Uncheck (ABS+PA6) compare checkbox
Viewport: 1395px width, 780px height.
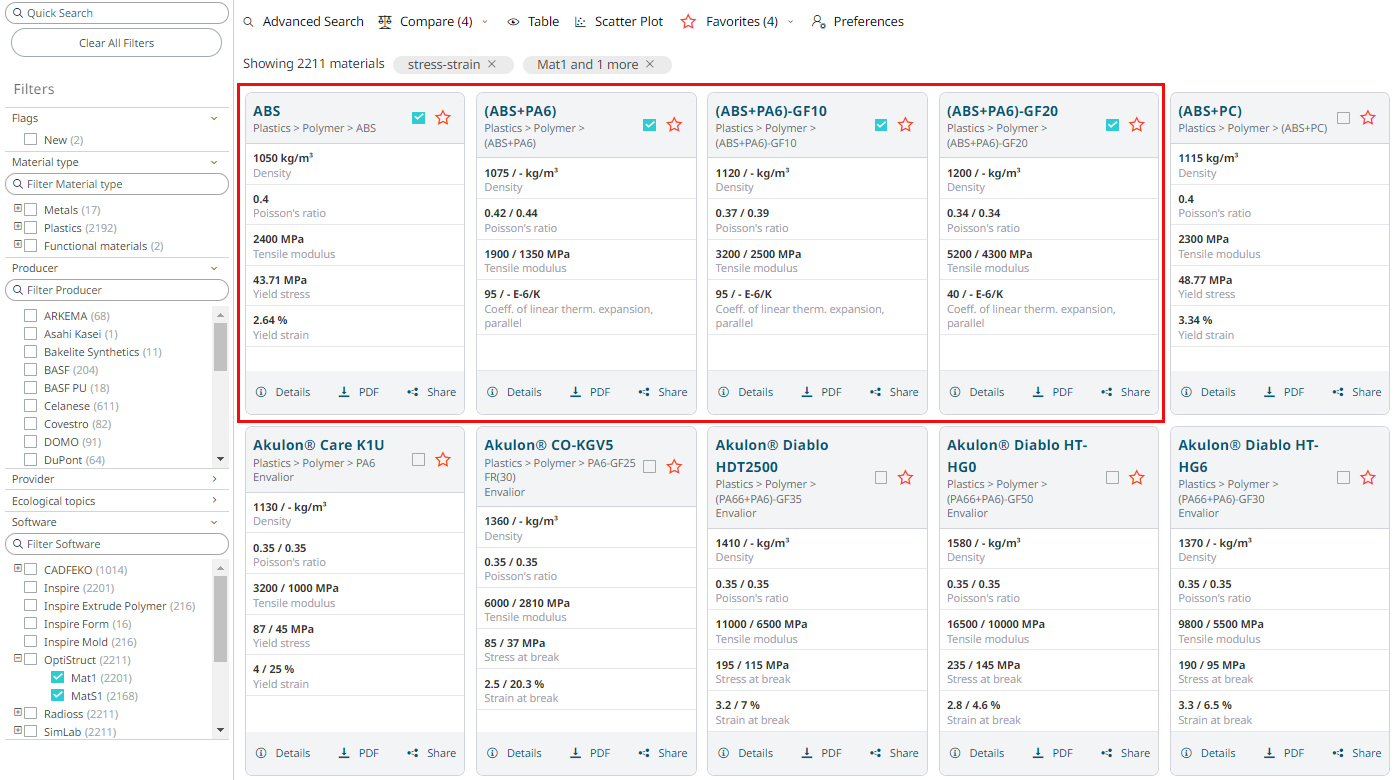coord(650,125)
